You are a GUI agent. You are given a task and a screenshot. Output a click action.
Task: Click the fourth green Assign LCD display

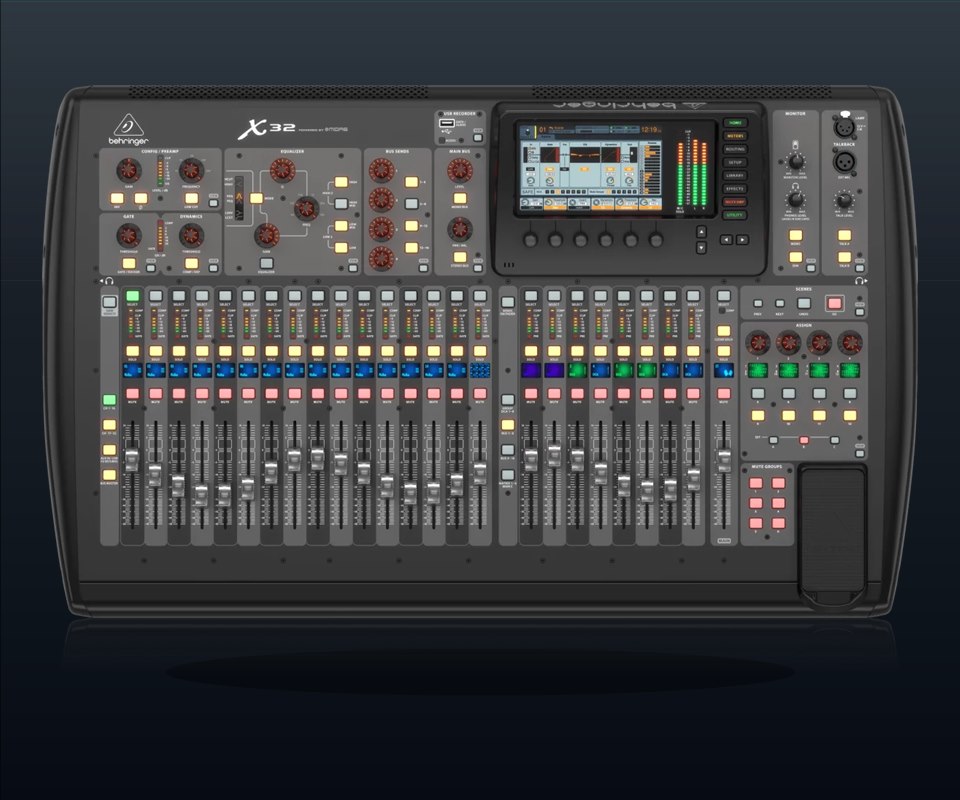(850, 370)
